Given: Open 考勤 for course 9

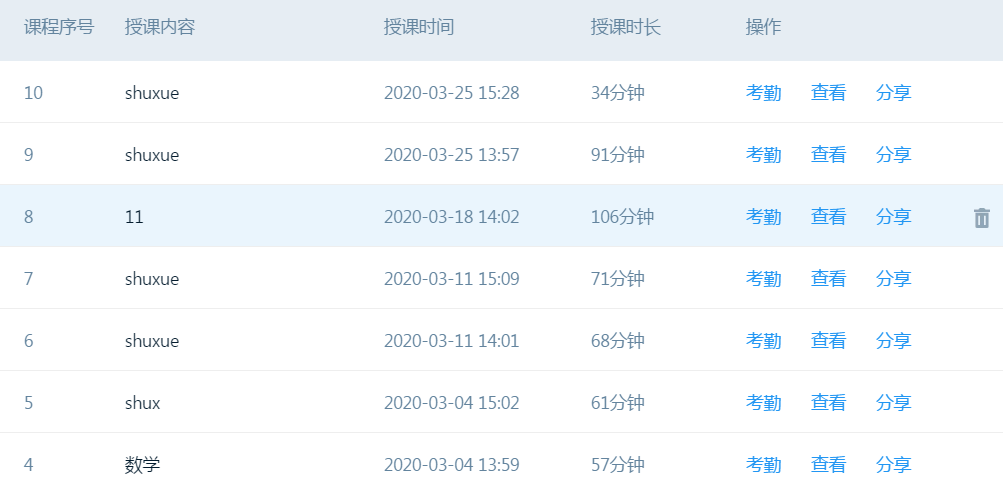Looking at the screenshot, I should point(764,155).
